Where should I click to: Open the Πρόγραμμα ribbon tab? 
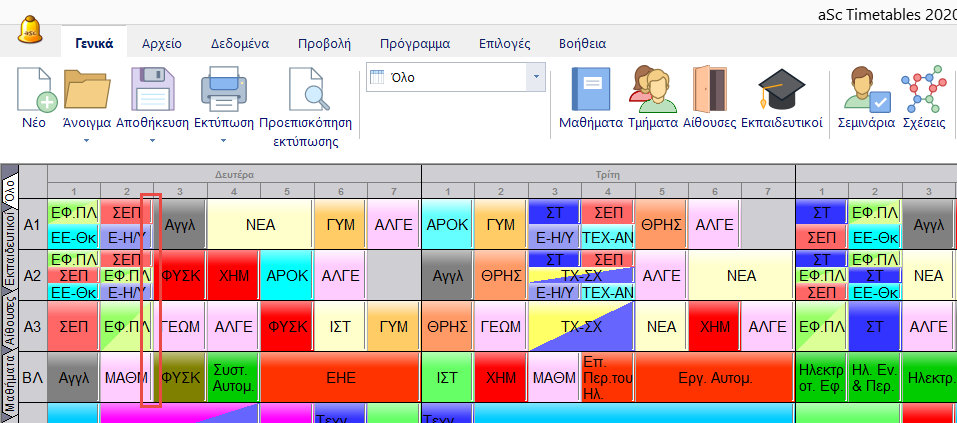(414, 44)
